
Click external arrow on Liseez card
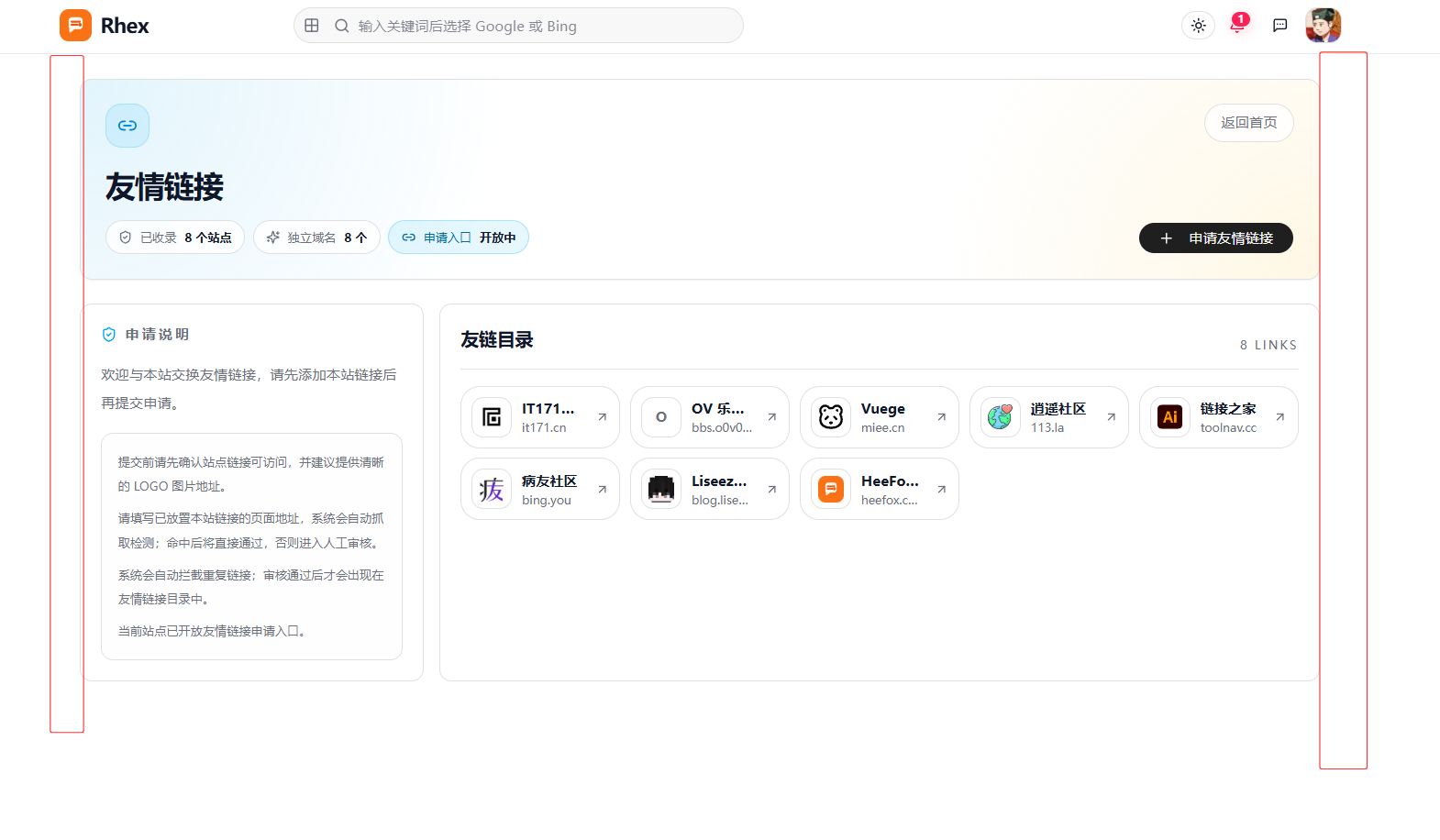tap(772, 490)
